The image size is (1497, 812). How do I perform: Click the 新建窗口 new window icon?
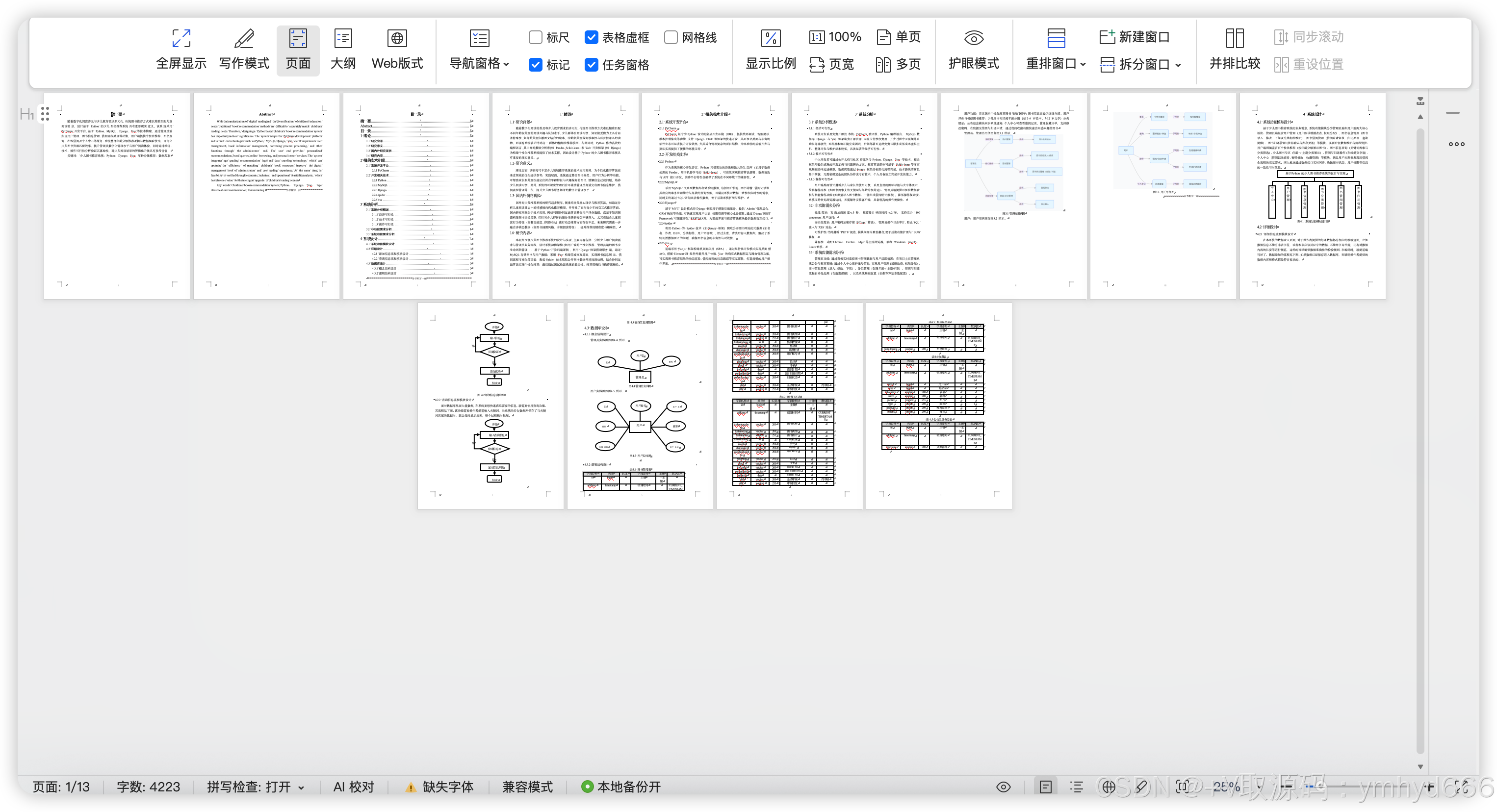tap(1107, 37)
